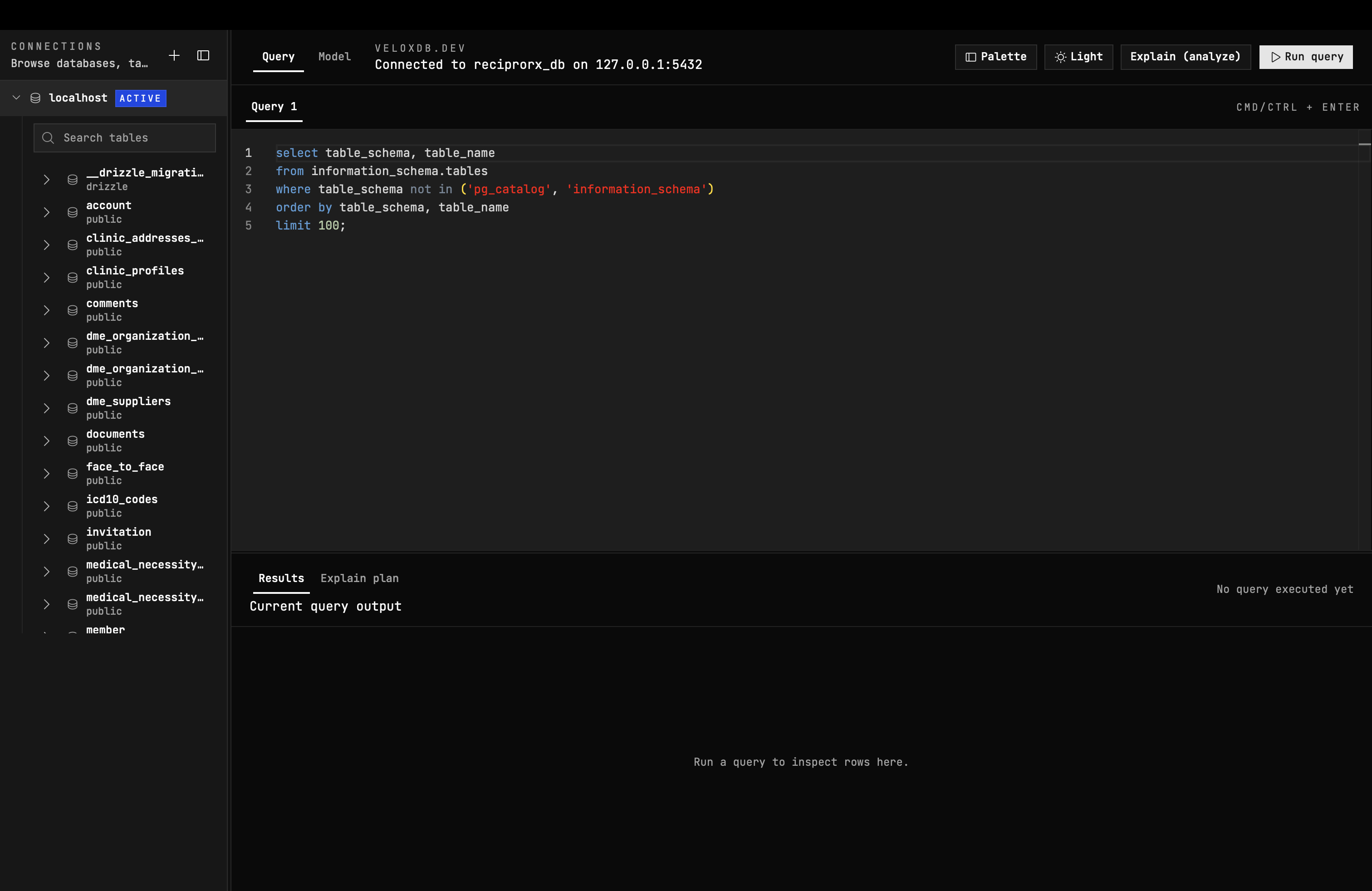Click the order by line in editor
The image size is (1372, 891).
[x=392, y=207]
